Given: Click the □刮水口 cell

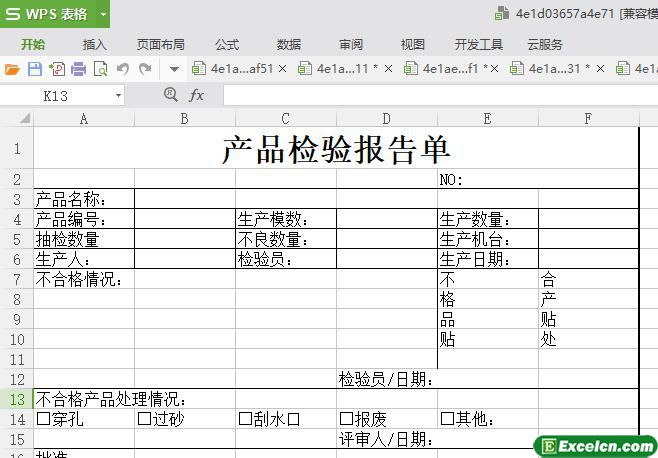Looking at the screenshot, I should (286, 419).
